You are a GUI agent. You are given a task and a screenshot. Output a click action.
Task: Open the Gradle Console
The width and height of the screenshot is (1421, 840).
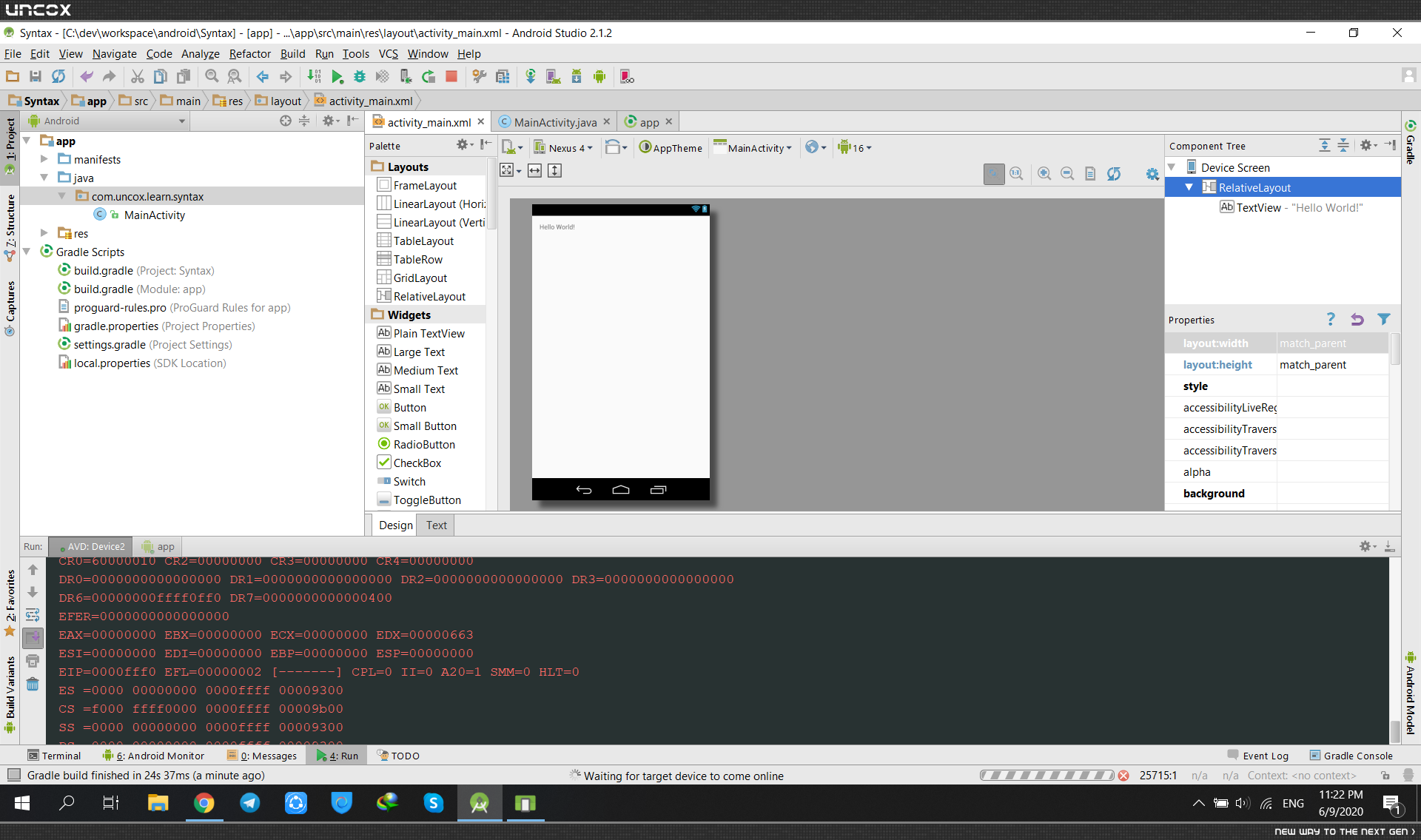1351,756
